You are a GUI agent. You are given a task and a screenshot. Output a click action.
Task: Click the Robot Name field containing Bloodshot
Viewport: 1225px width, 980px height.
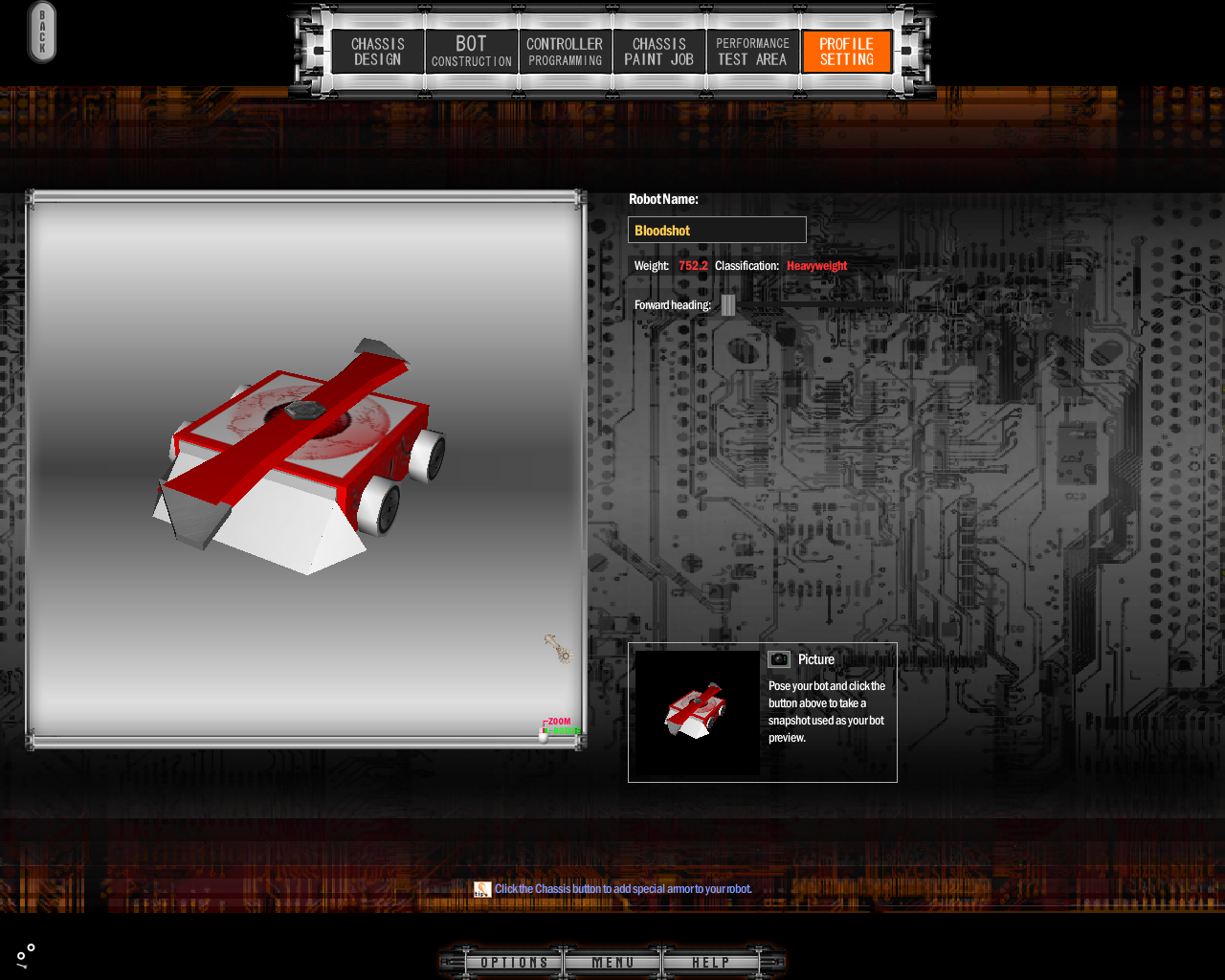pyautogui.click(x=717, y=231)
